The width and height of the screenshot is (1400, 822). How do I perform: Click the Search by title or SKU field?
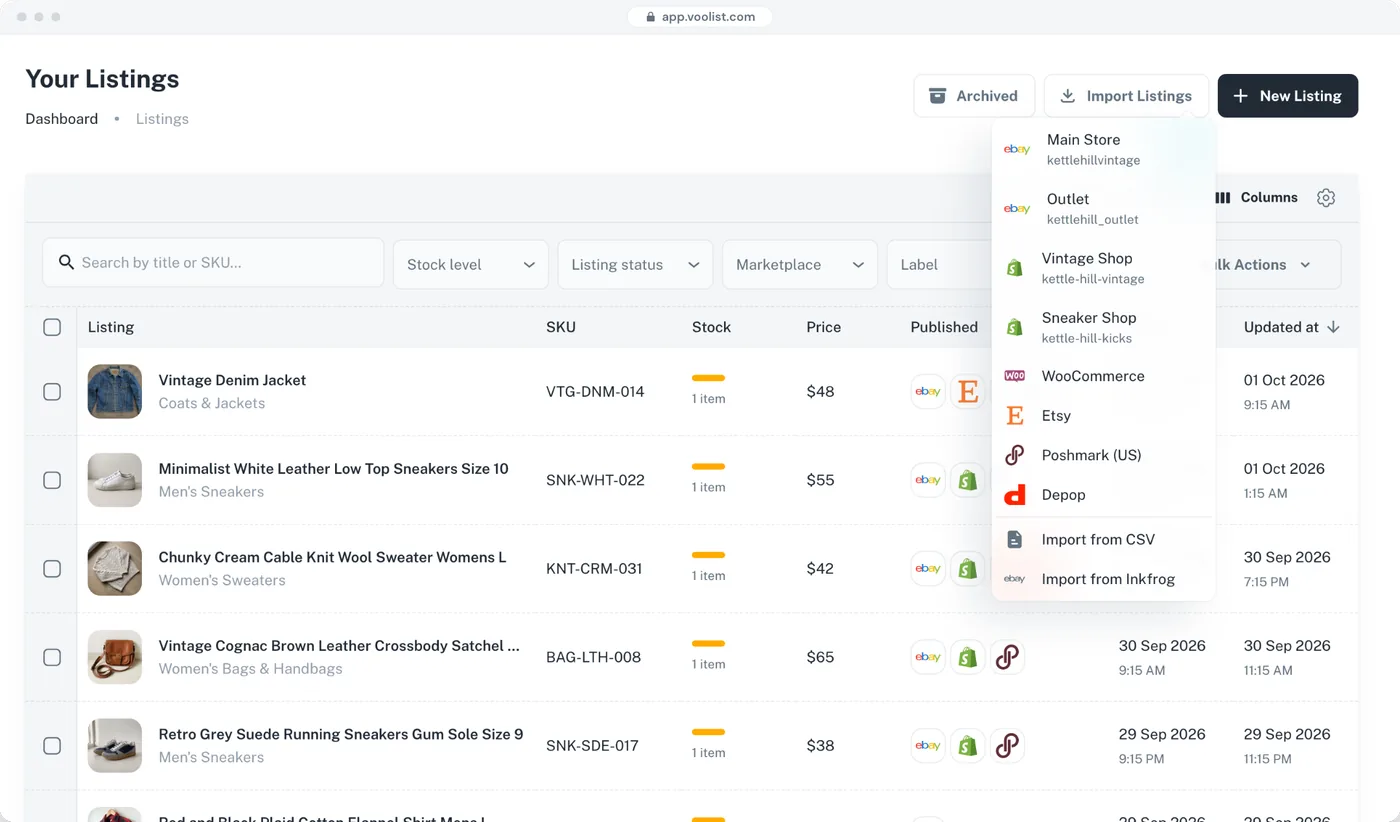tap(213, 262)
